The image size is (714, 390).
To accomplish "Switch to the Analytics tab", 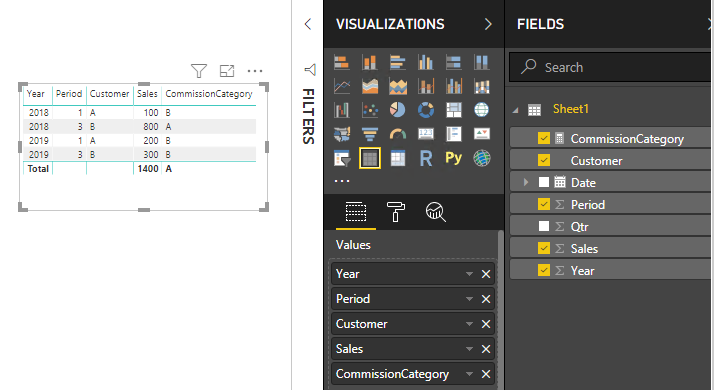I will (435, 212).
